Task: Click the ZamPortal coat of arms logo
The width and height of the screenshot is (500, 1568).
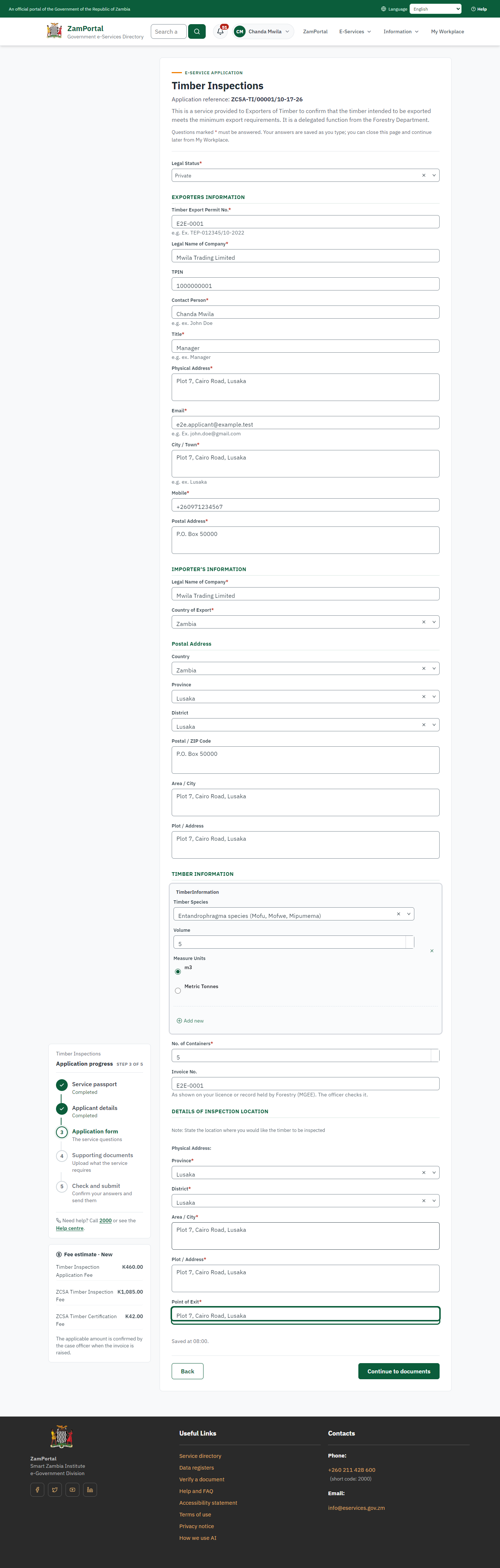Action: pos(54,31)
